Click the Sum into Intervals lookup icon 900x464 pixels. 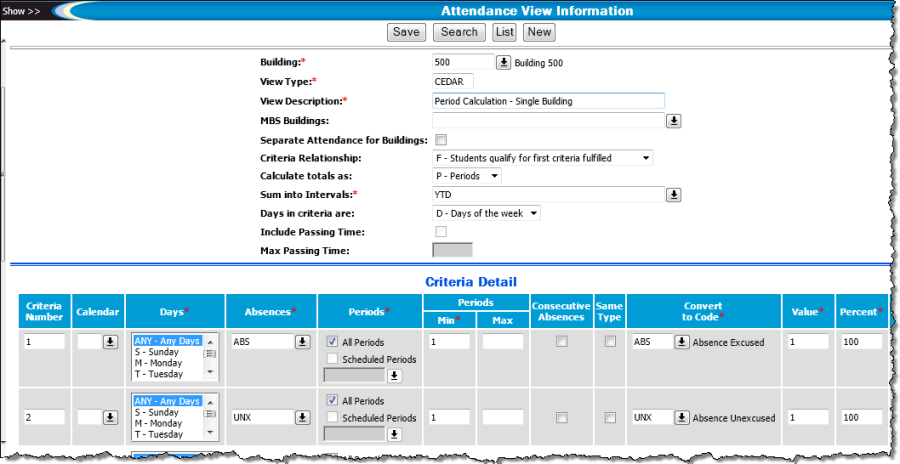674,195
